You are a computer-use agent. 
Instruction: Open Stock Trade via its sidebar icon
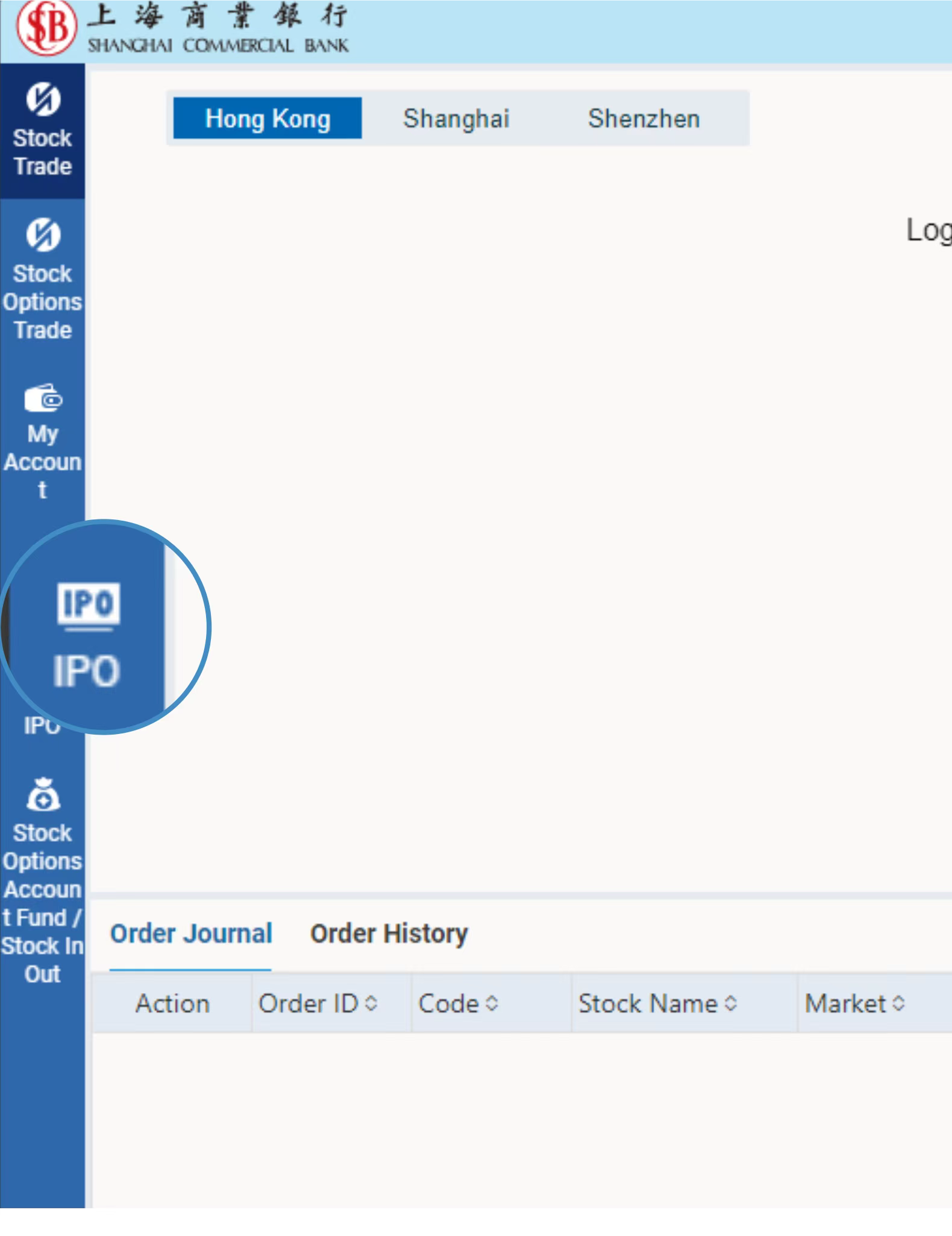(43, 99)
